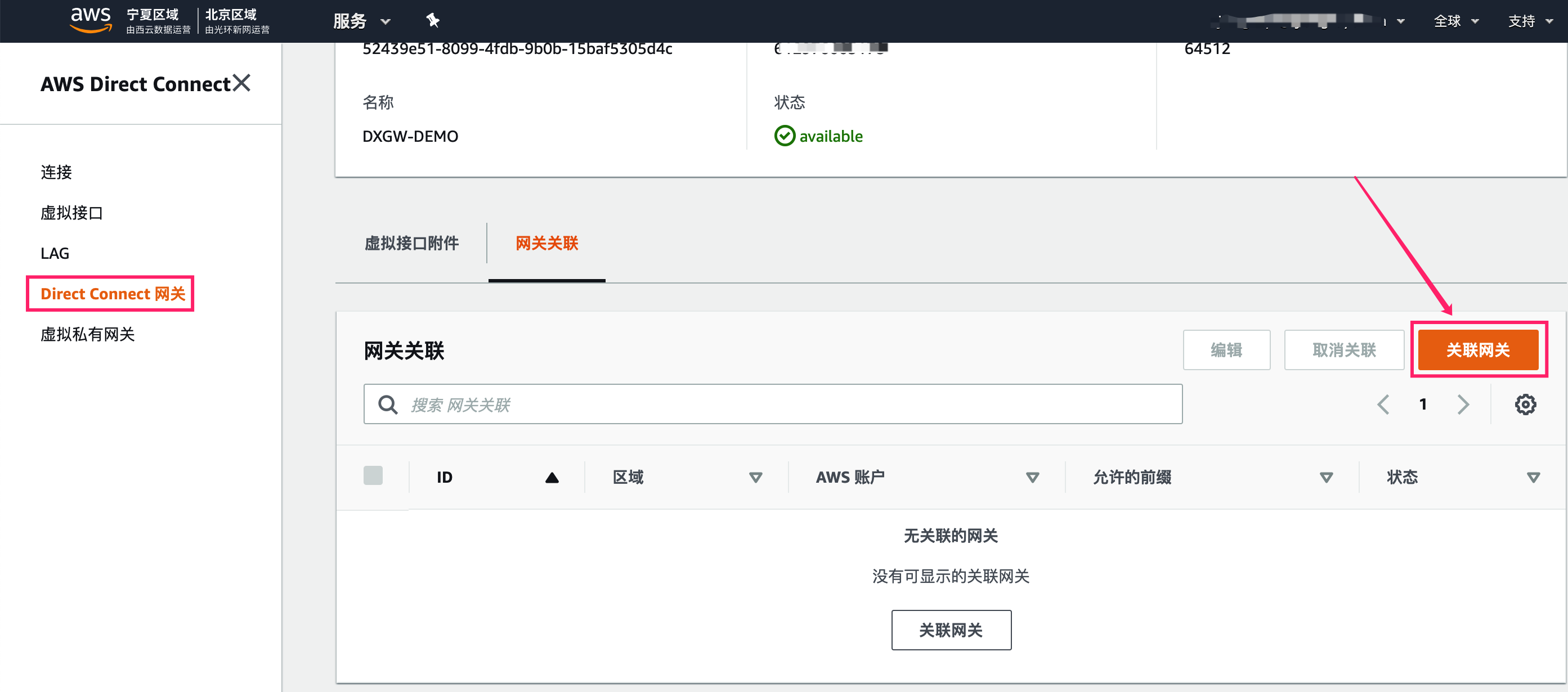Select 北京区域 region link
Screen dimensions: 1568x692
coord(237,21)
